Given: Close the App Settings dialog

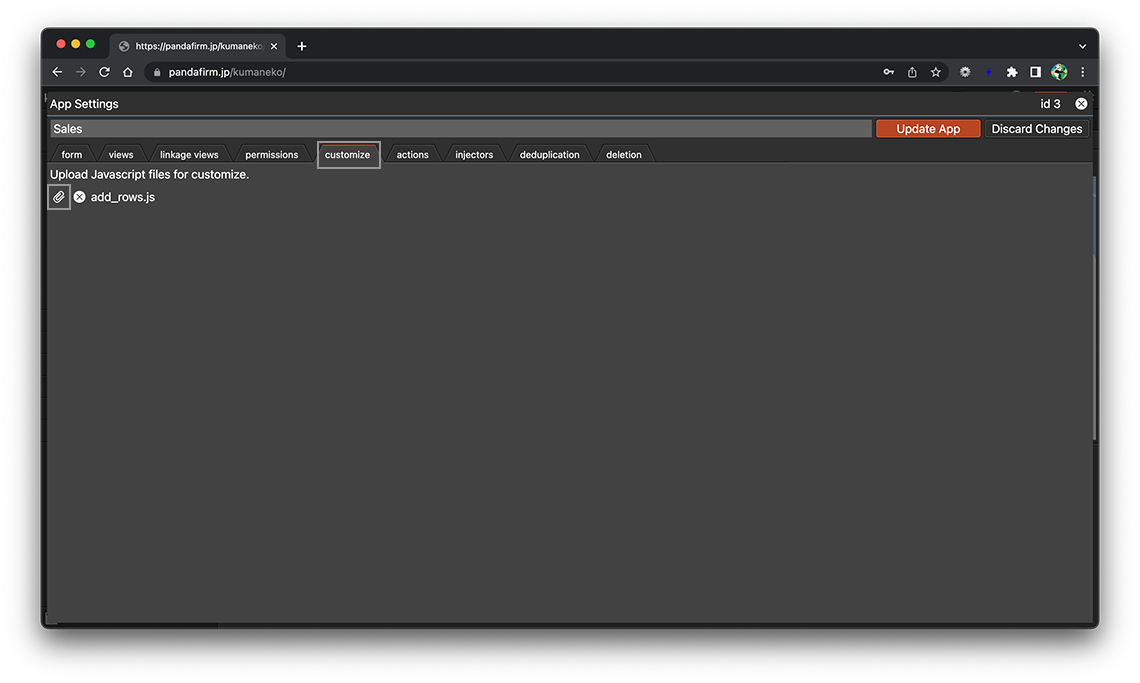Looking at the screenshot, I should pyautogui.click(x=1081, y=104).
